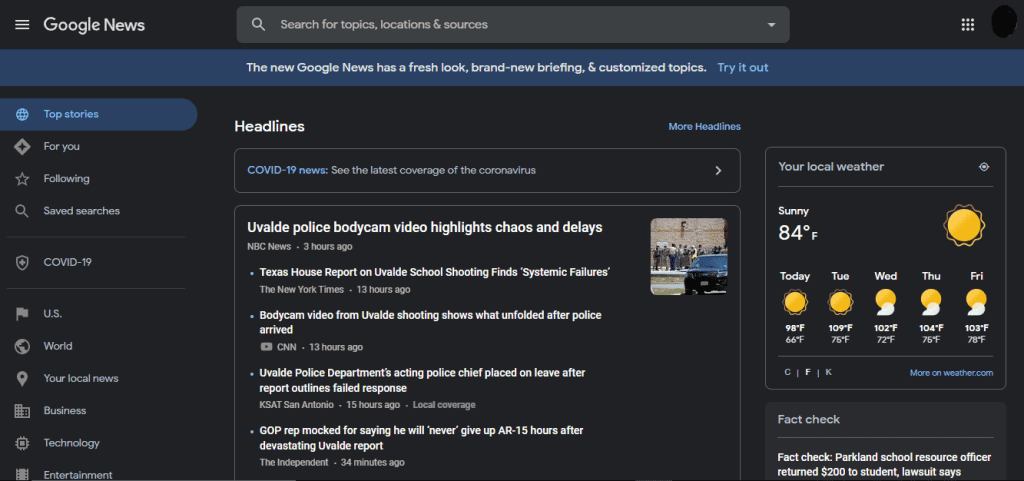Focus the search topics input field
Image resolution: width=1024 pixels, height=481 pixels.
point(513,25)
